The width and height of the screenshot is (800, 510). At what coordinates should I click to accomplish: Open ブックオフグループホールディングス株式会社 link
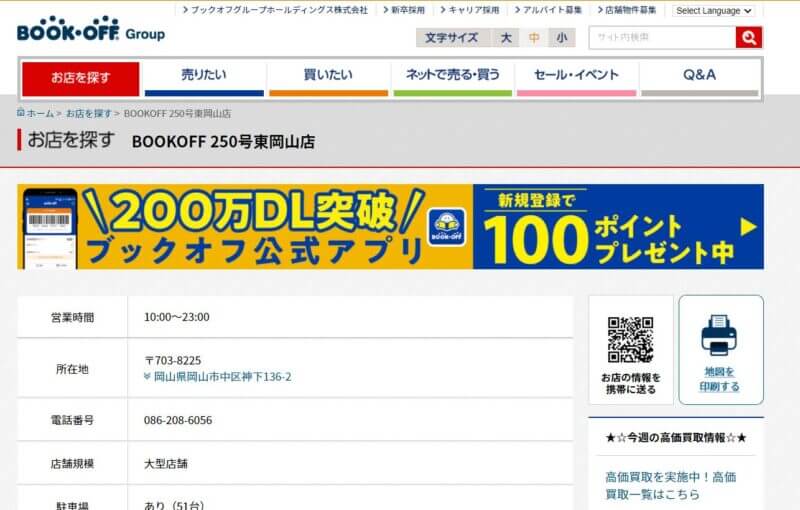(275, 10)
